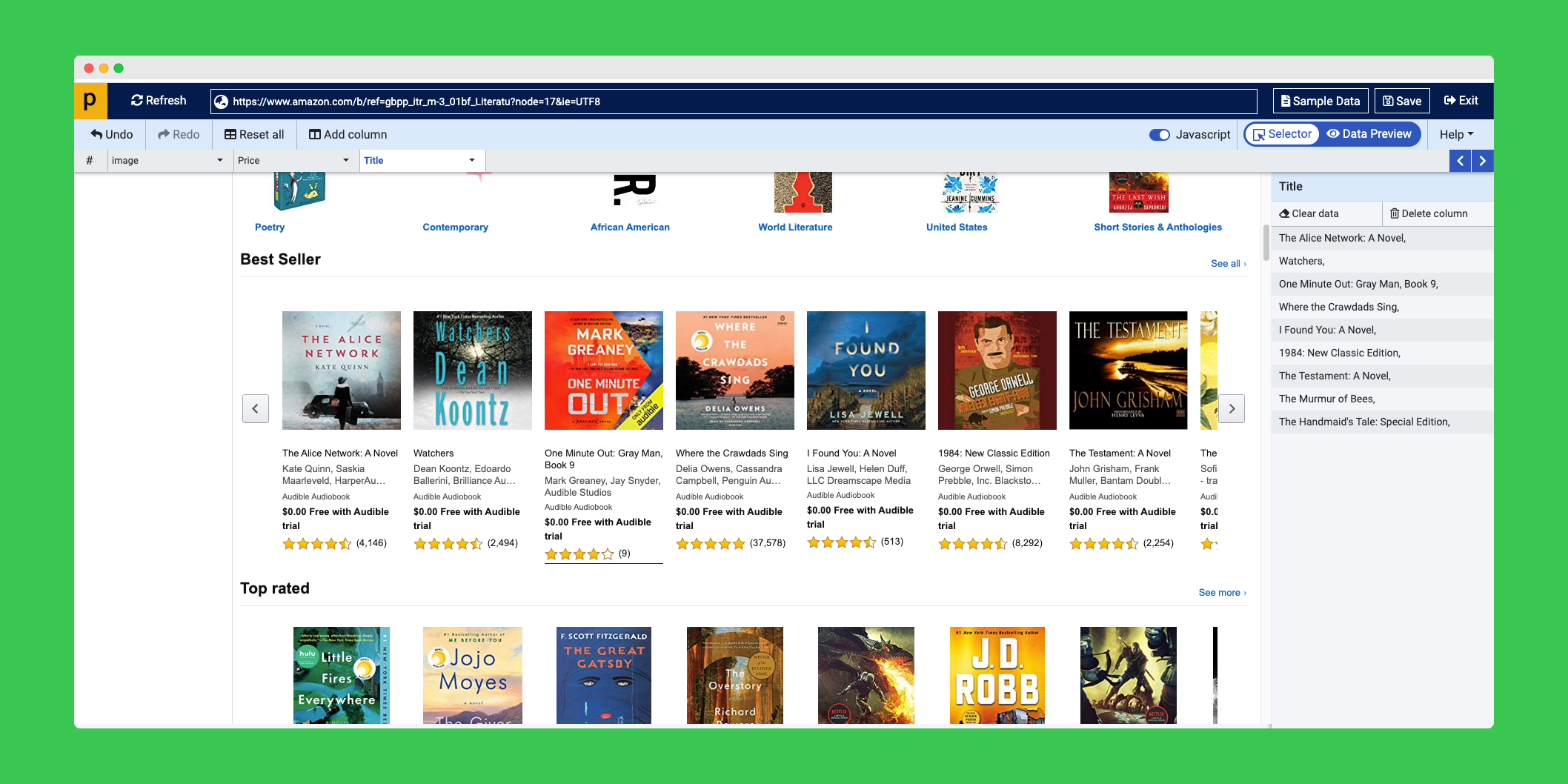This screenshot has height=784, width=1568.
Task: Select 'Watchers,' row in Title panel
Action: 1382,261
